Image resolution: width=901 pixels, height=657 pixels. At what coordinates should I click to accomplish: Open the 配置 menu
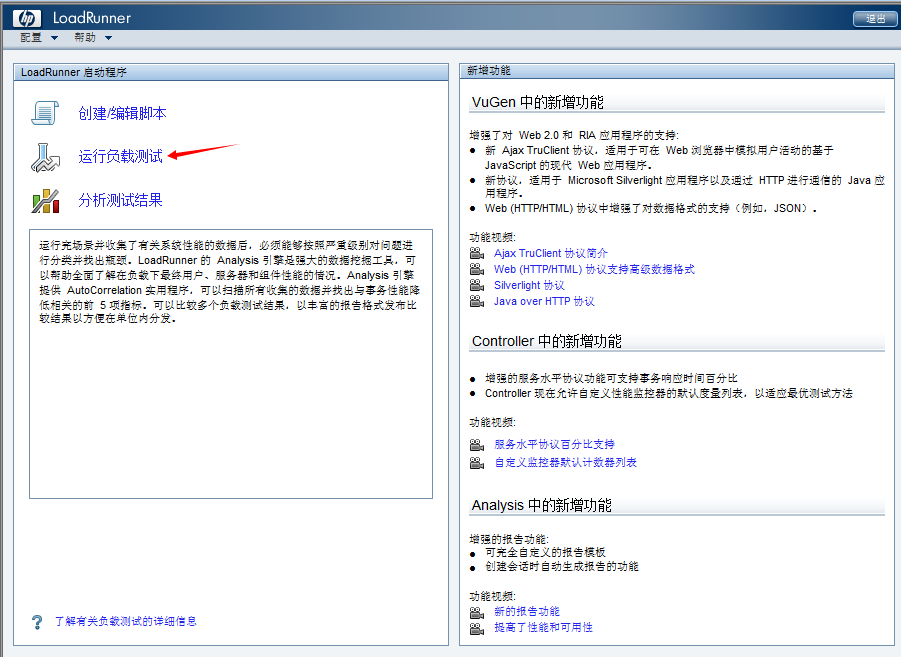click(x=31, y=37)
